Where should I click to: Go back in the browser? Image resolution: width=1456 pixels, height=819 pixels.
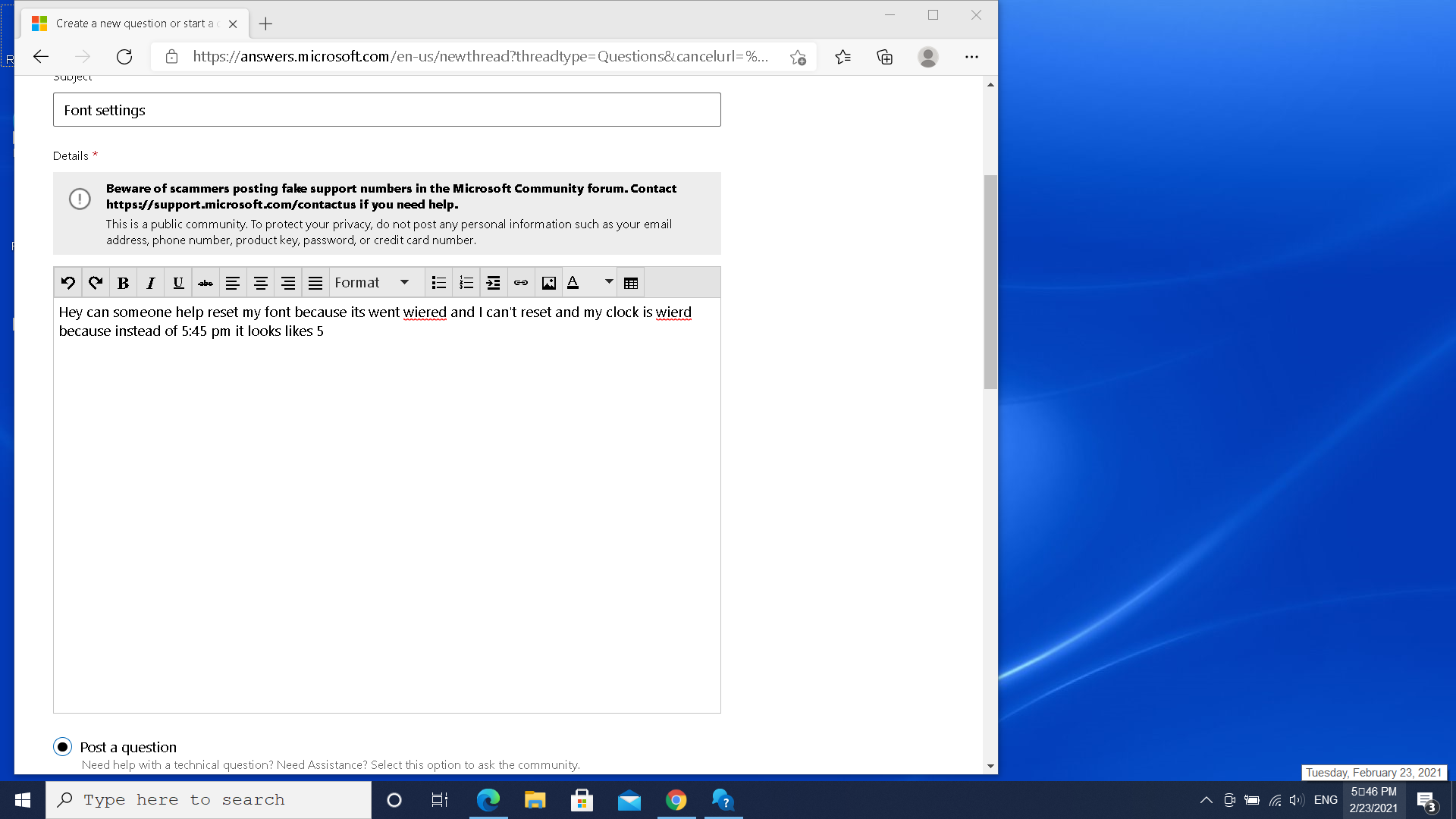(x=41, y=57)
